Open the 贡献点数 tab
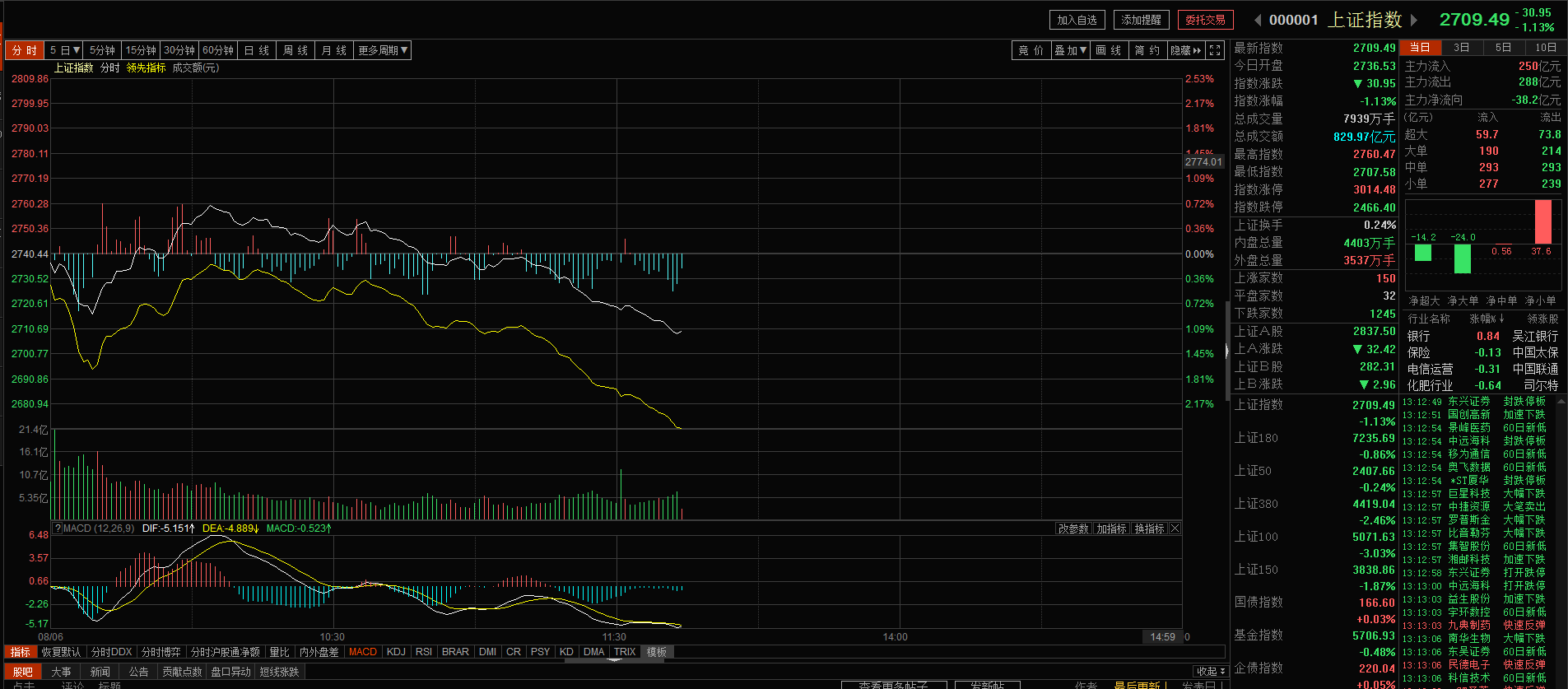This screenshot has height=689, width=1568. click(182, 672)
